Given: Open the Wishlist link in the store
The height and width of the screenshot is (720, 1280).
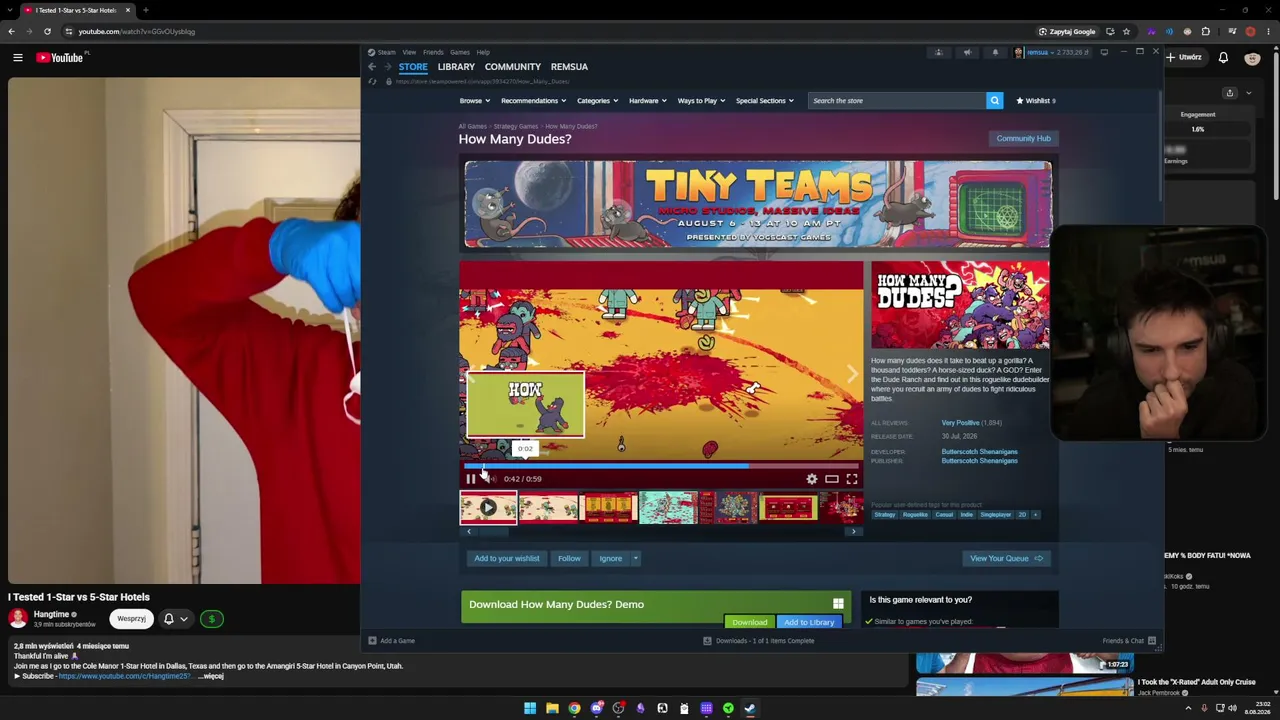Looking at the screenshot, I should [1035, 100].
